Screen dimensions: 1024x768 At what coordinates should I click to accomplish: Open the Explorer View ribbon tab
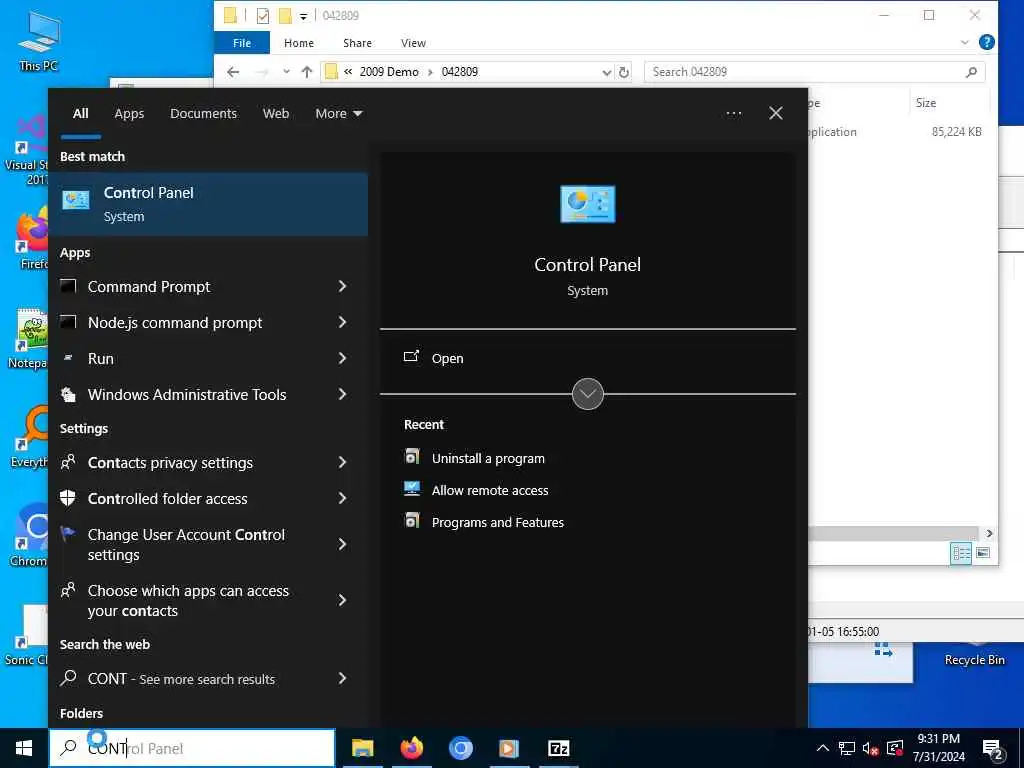(413, 43)
